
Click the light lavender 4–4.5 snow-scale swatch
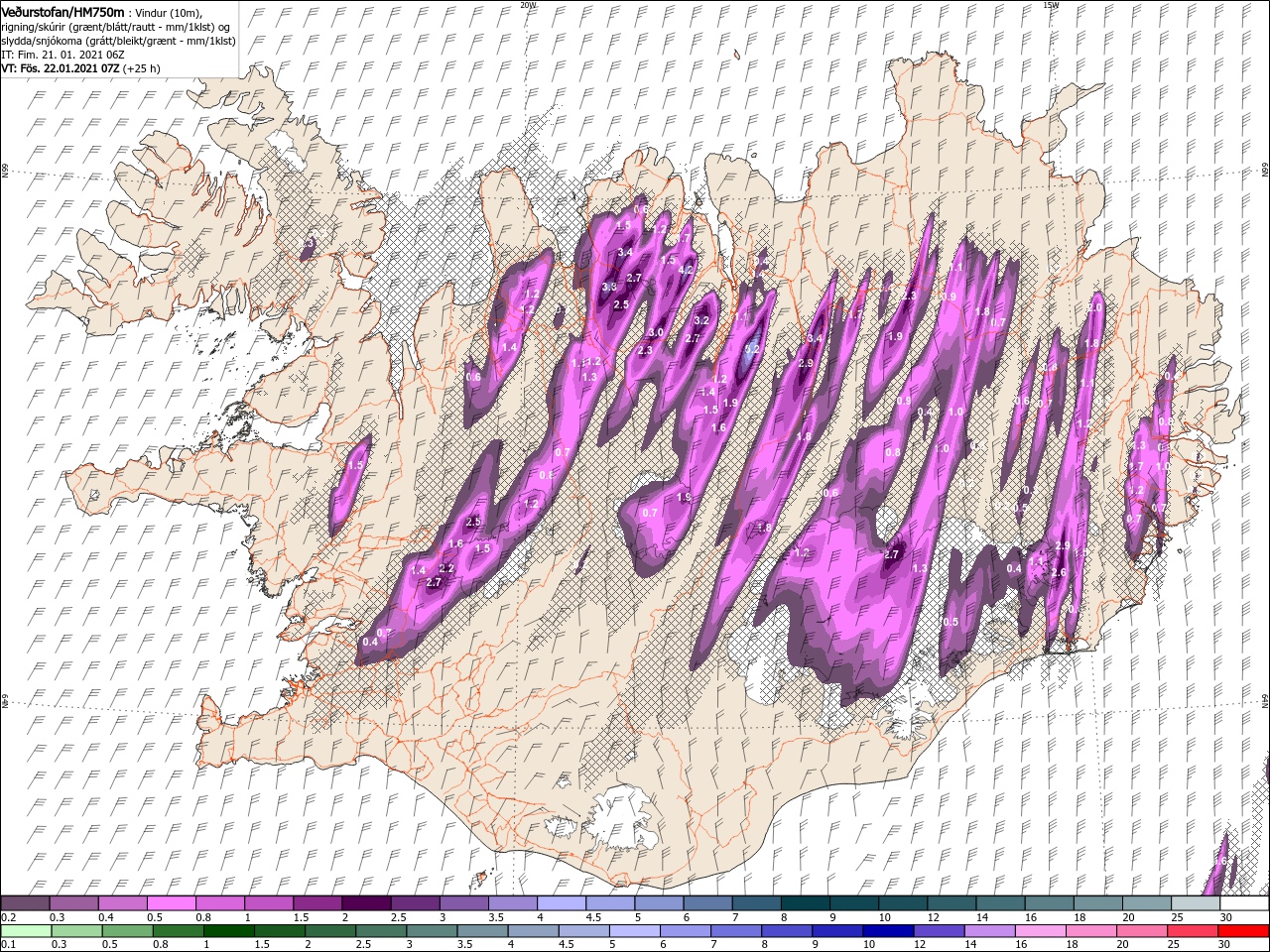coord(561,903)
